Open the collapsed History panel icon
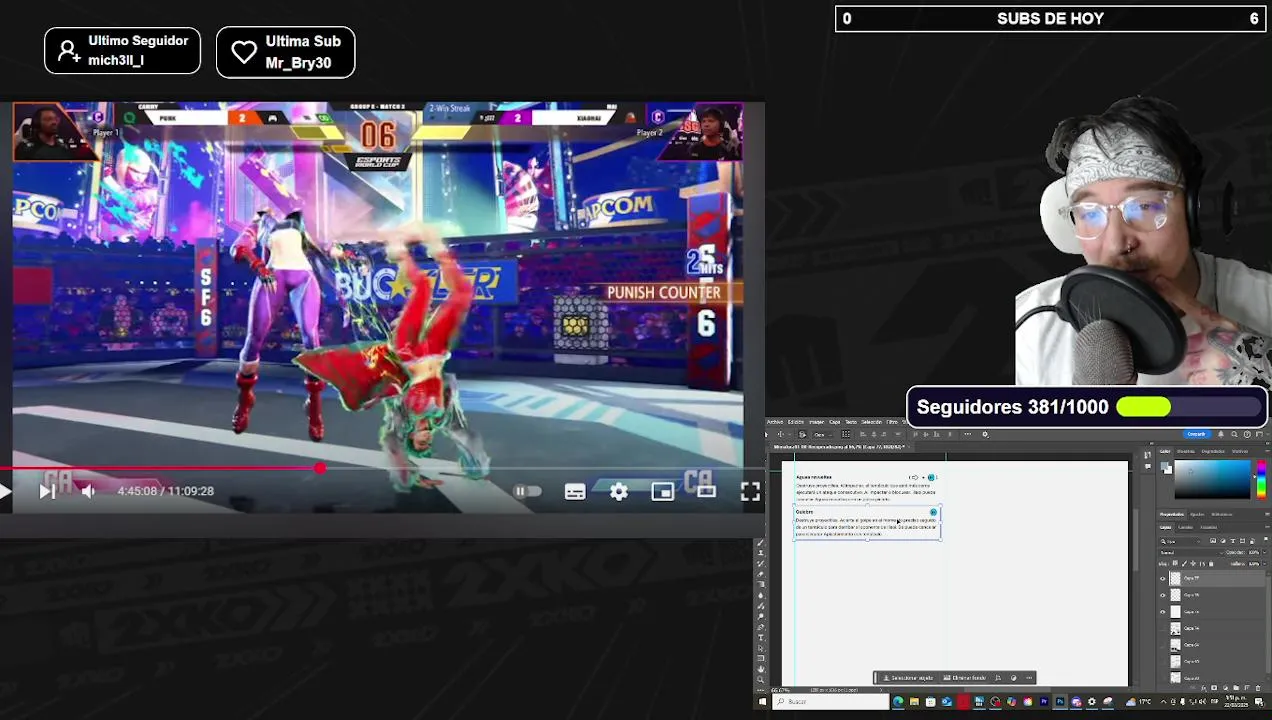The image size is (1272, 720). click(x=1147, y=455)
